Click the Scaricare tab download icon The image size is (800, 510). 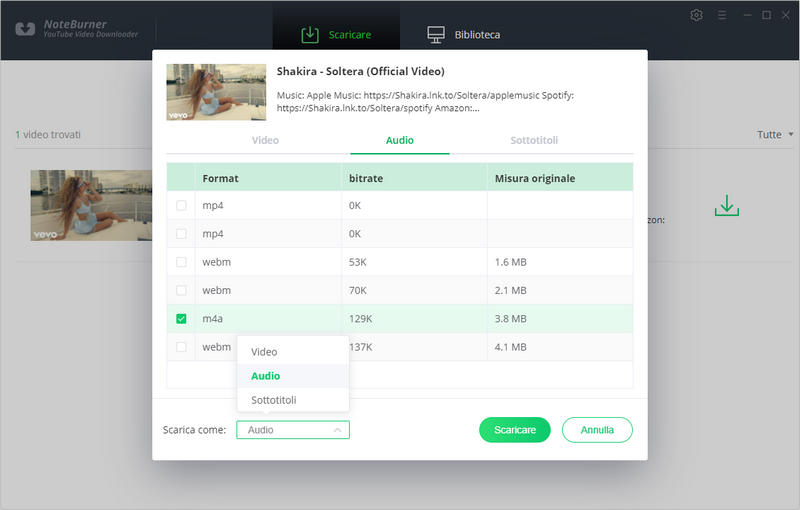(x=310, y=35)
